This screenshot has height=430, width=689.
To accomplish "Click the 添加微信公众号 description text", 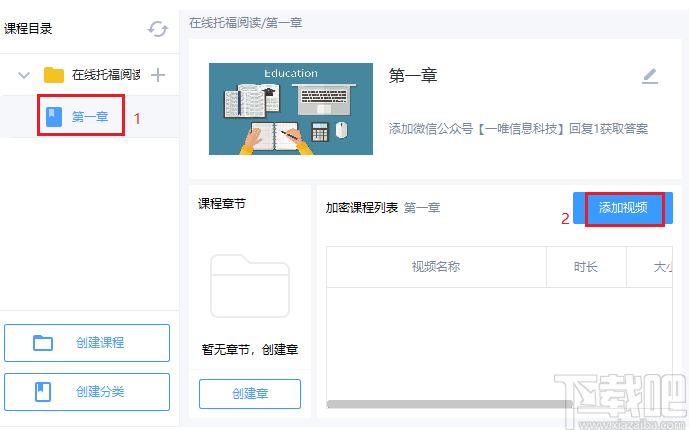I will click(518, 129).
